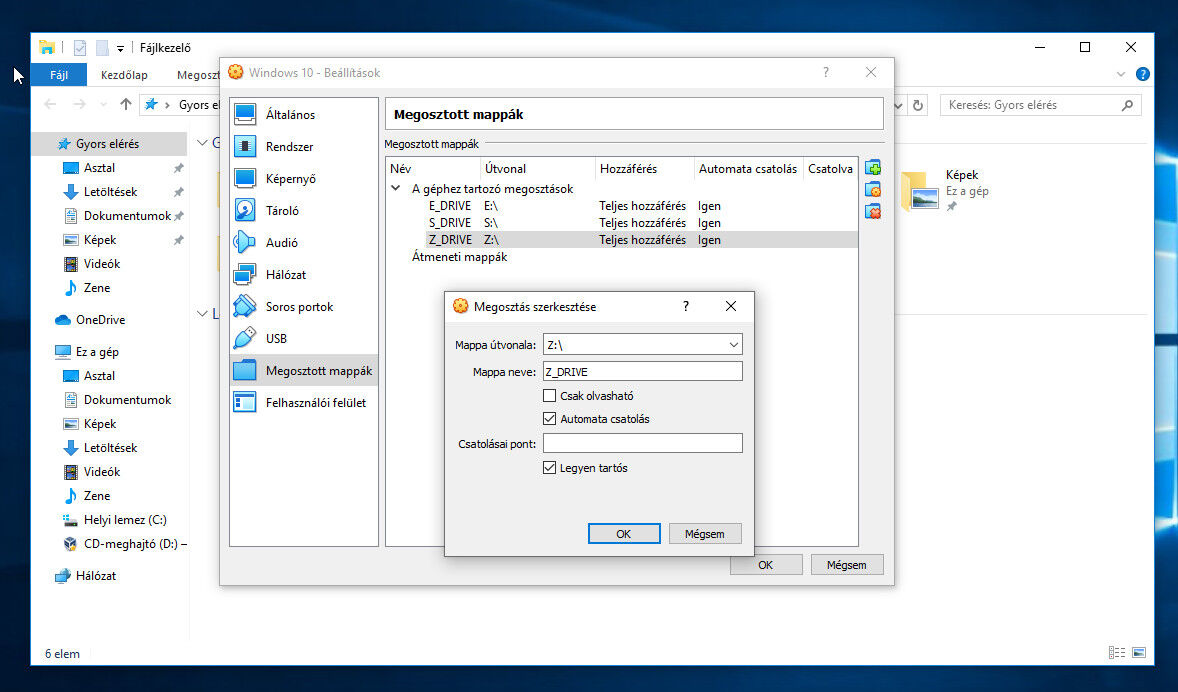Click the Mappa neve input field

pyautogui.click(x=642, y=371)
